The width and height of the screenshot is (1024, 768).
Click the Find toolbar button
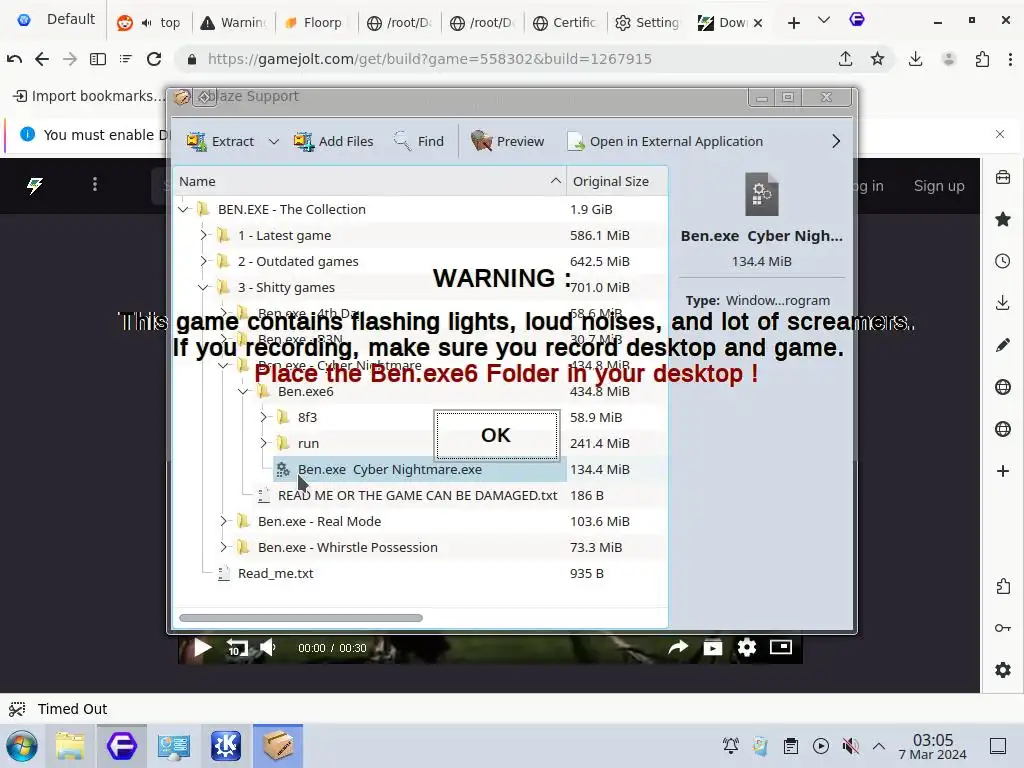(419, 141)
